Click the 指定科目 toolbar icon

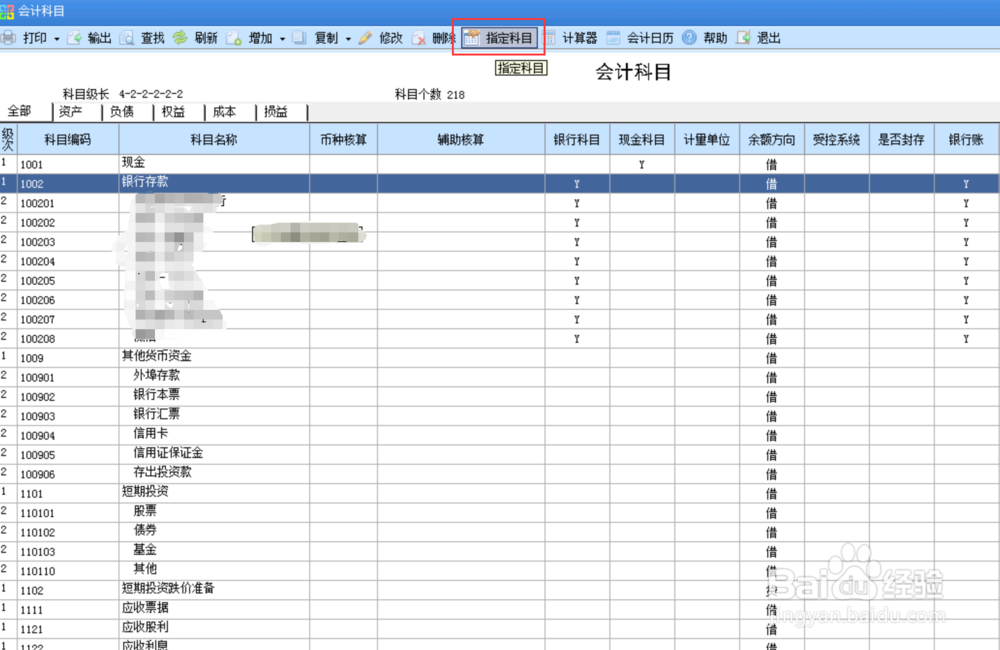pos(471,38)
